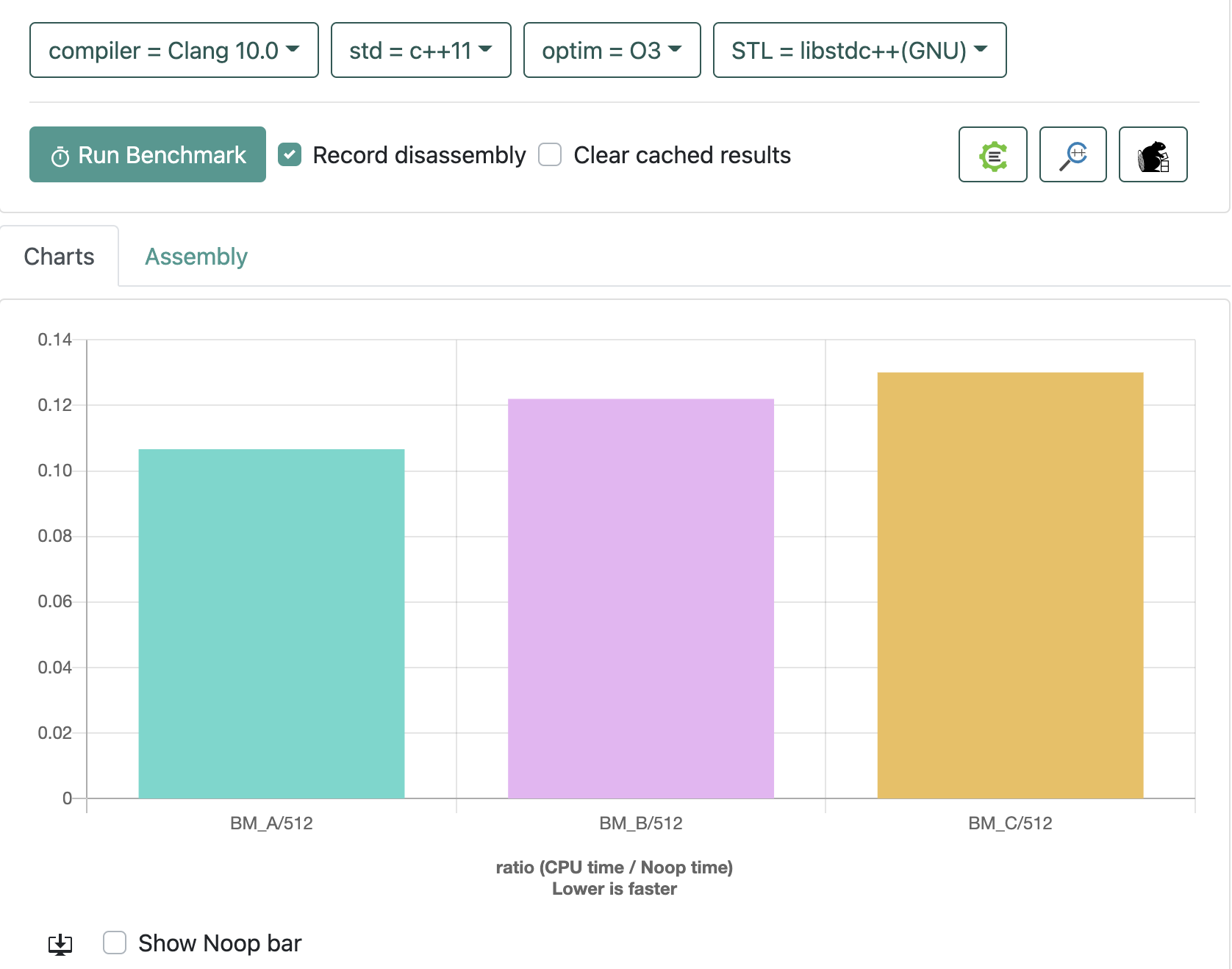Image resolution: width=1232 pixels, height=969 pixels.
Task: Select the Charts tab
Action: [x=59, y=257]
